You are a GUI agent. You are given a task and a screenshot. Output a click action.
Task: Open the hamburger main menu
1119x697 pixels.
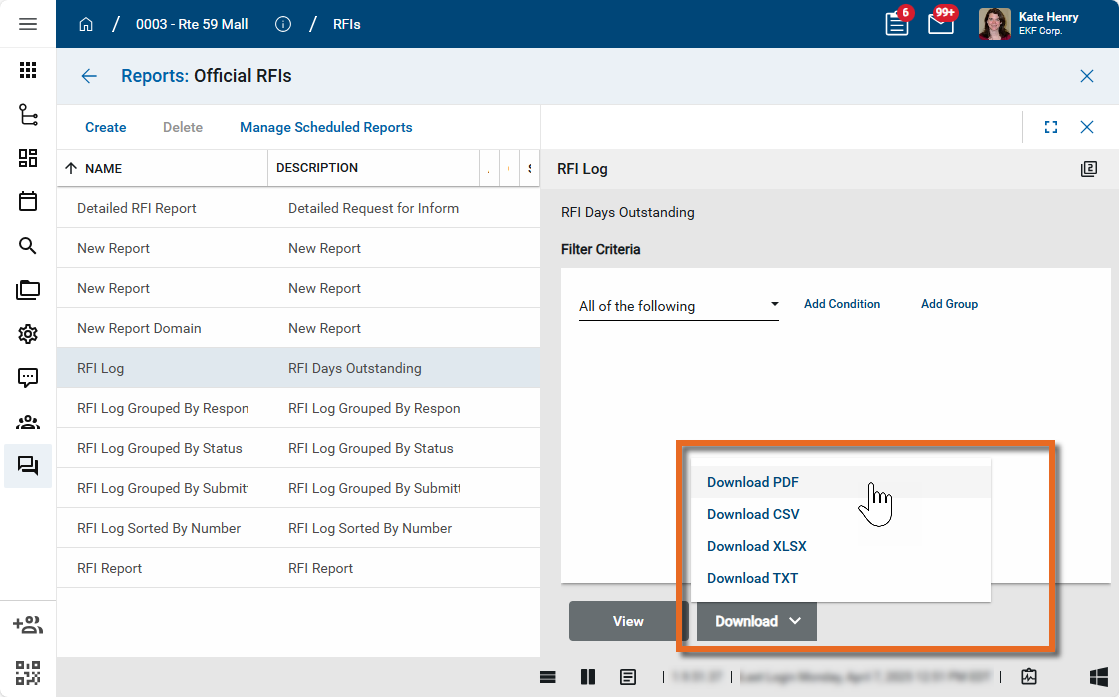pos(28,24)
